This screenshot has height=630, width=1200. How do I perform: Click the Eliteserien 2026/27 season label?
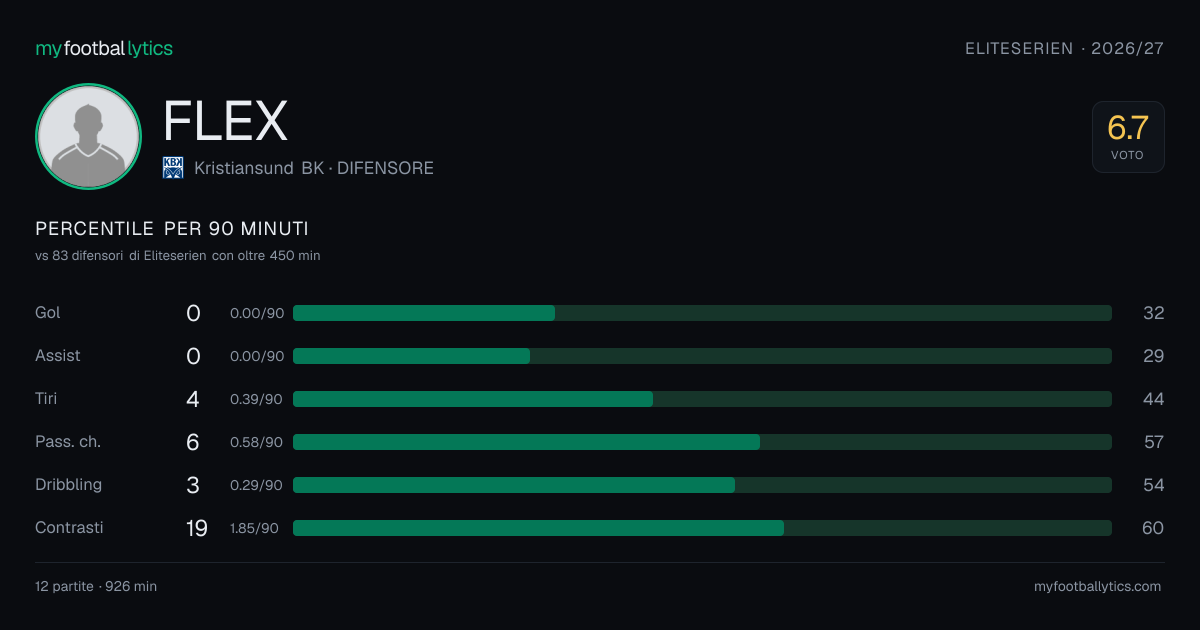[1065, 48]
